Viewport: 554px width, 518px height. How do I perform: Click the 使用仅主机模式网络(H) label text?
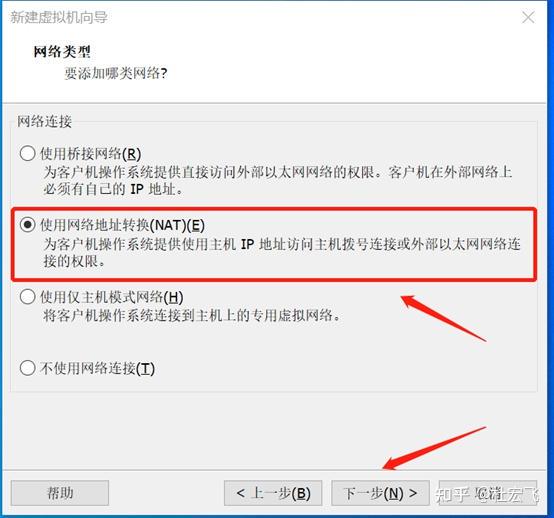111,297
